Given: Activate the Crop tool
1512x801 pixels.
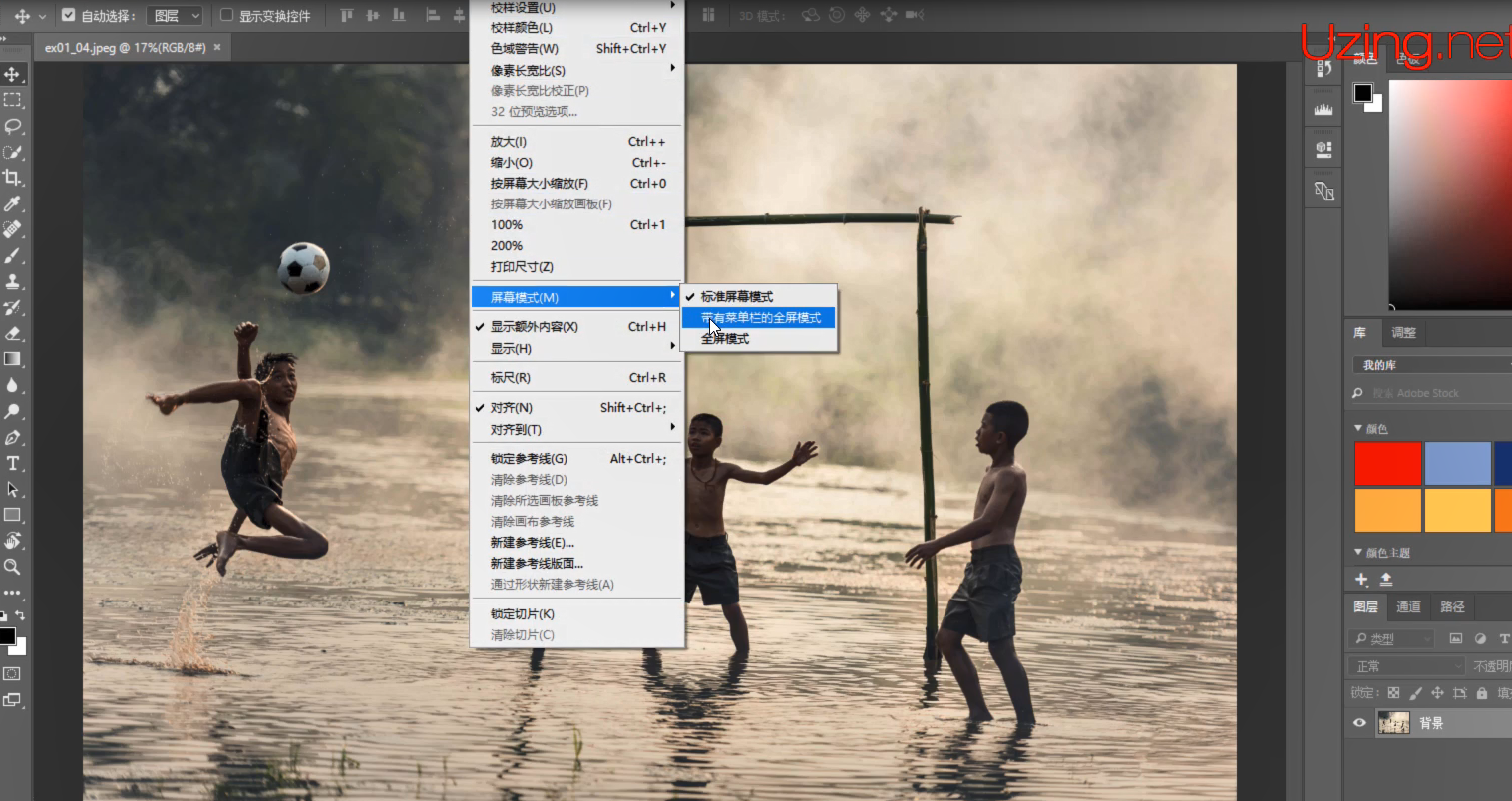Looking at the screenshot, I should pos(14,177).
